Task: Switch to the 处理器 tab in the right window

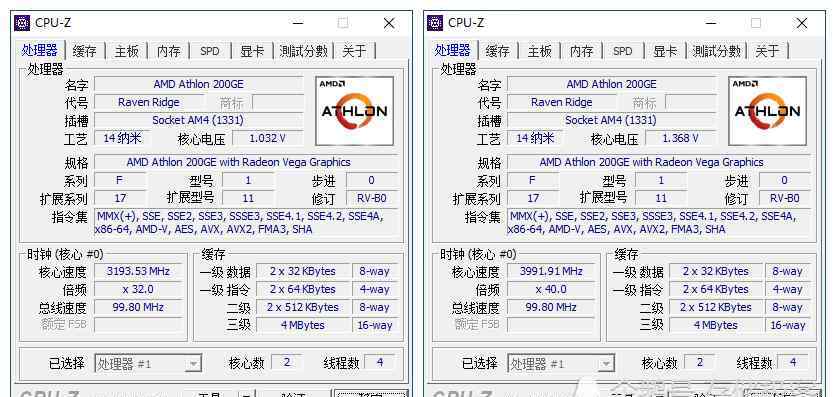Action: click(x=453, y=50)
